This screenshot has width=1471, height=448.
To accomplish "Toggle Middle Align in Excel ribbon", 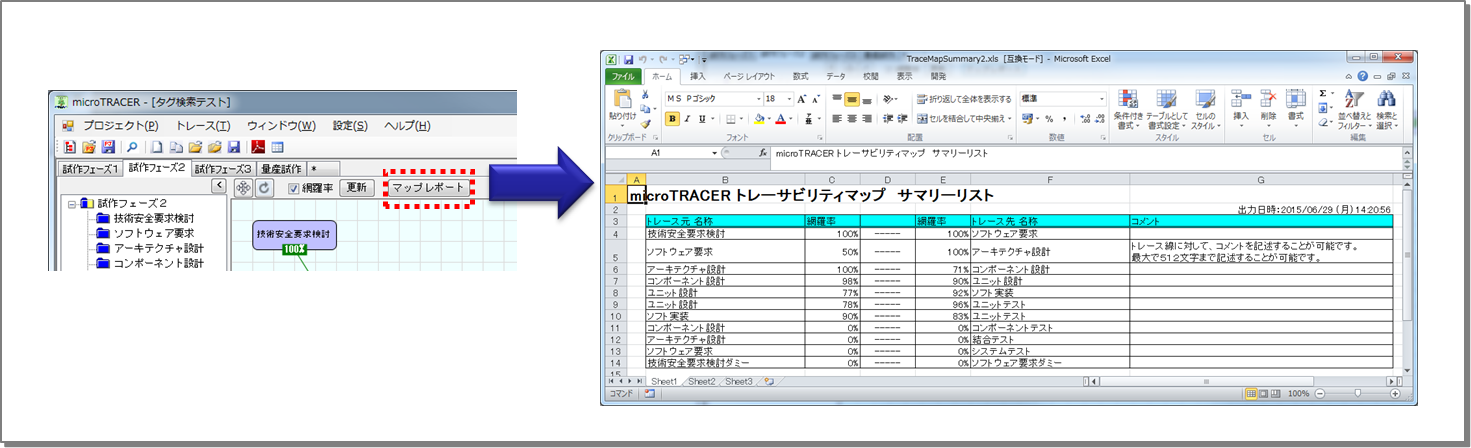I will point(852,99).
